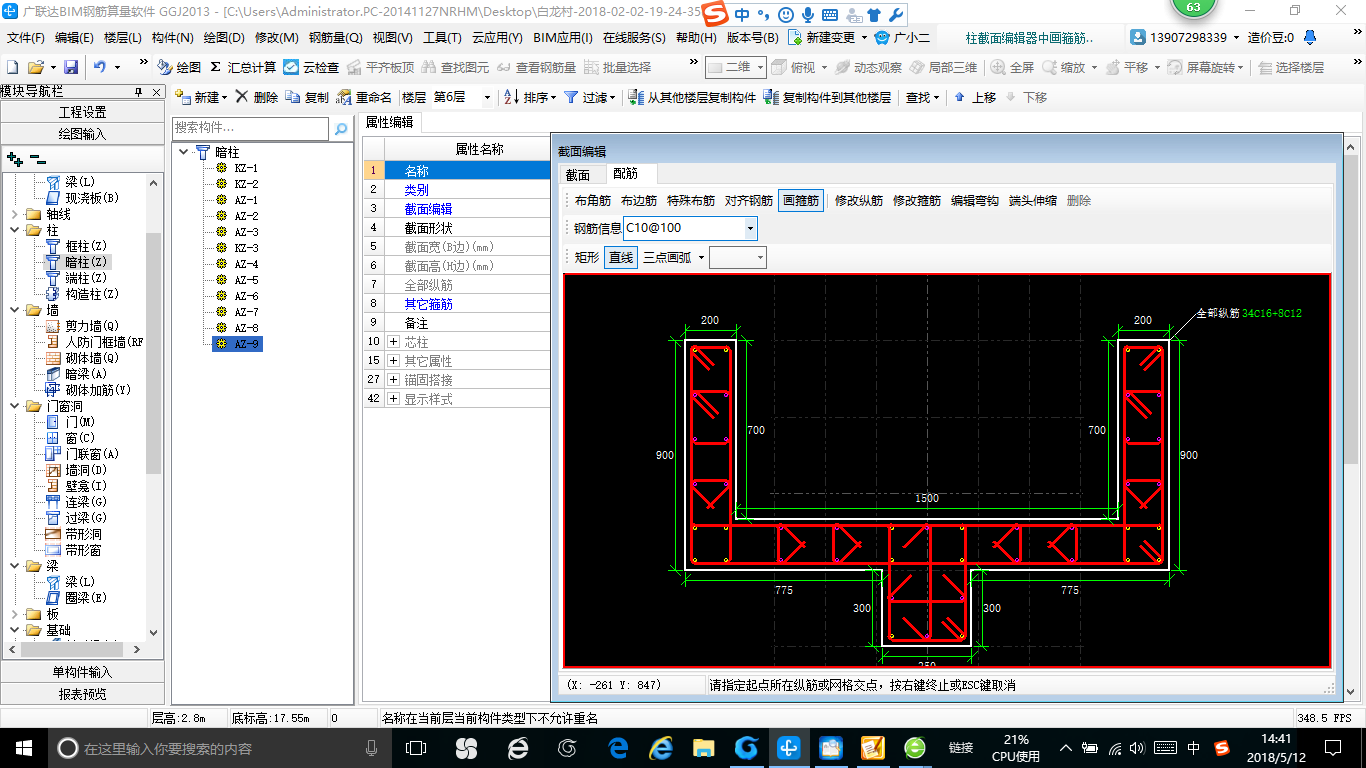Click 平齐板顶 toolbar icon
The image size is (1366, 768).
380,67
